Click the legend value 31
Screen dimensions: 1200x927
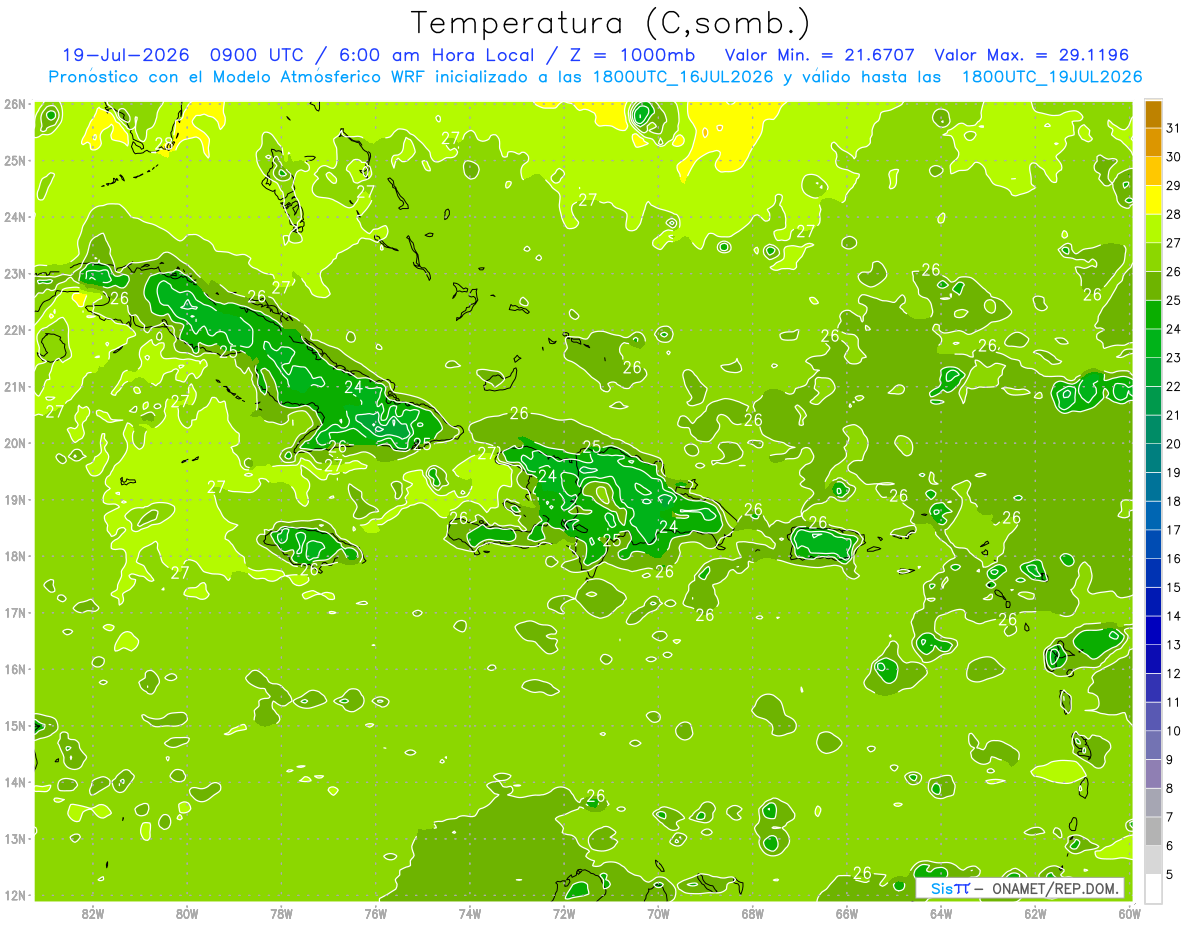[1174, 128]
